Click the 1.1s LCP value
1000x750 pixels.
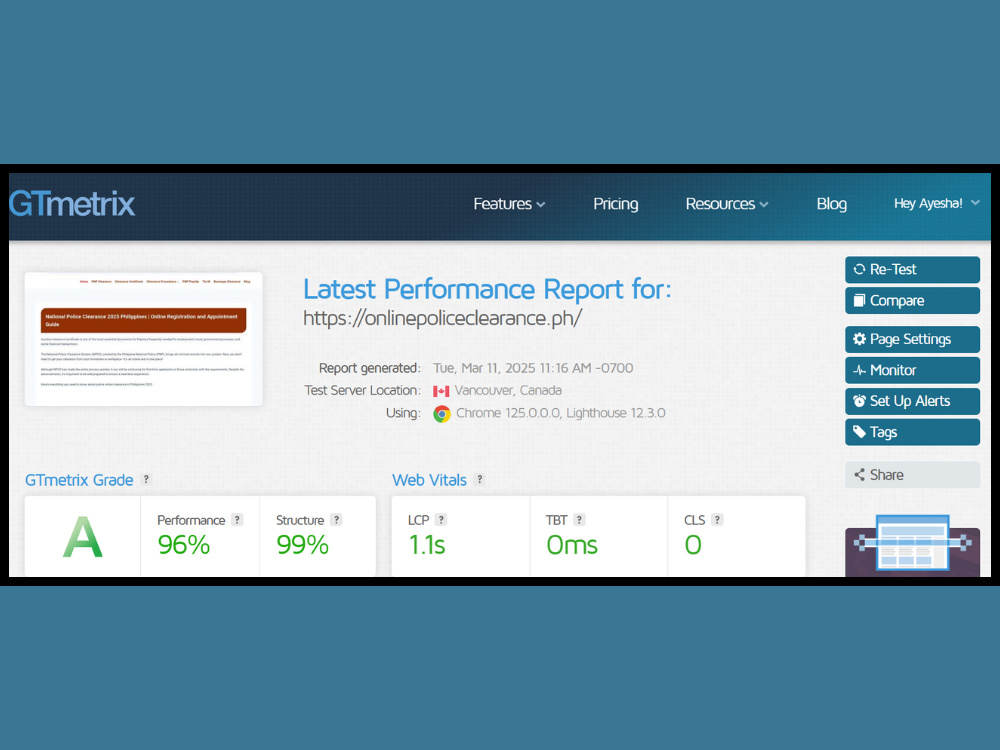(427, 545)
